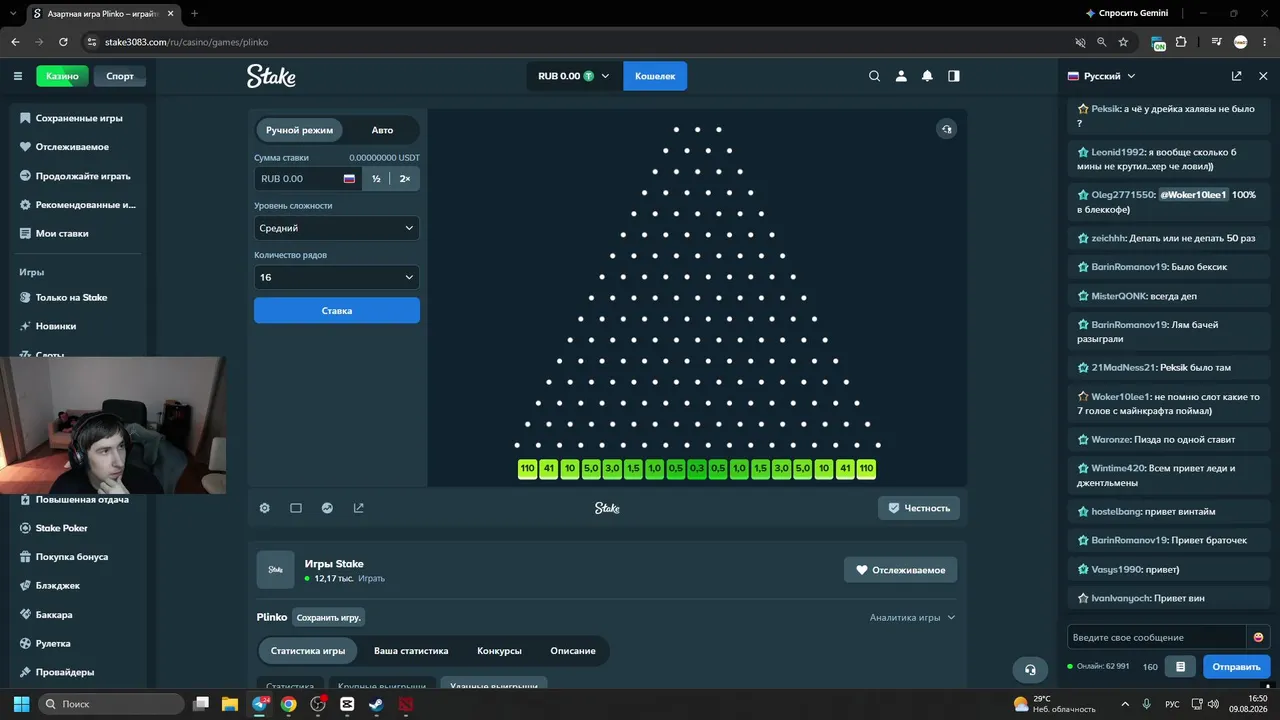Open chat rules icon

(x=1180, y=667)
